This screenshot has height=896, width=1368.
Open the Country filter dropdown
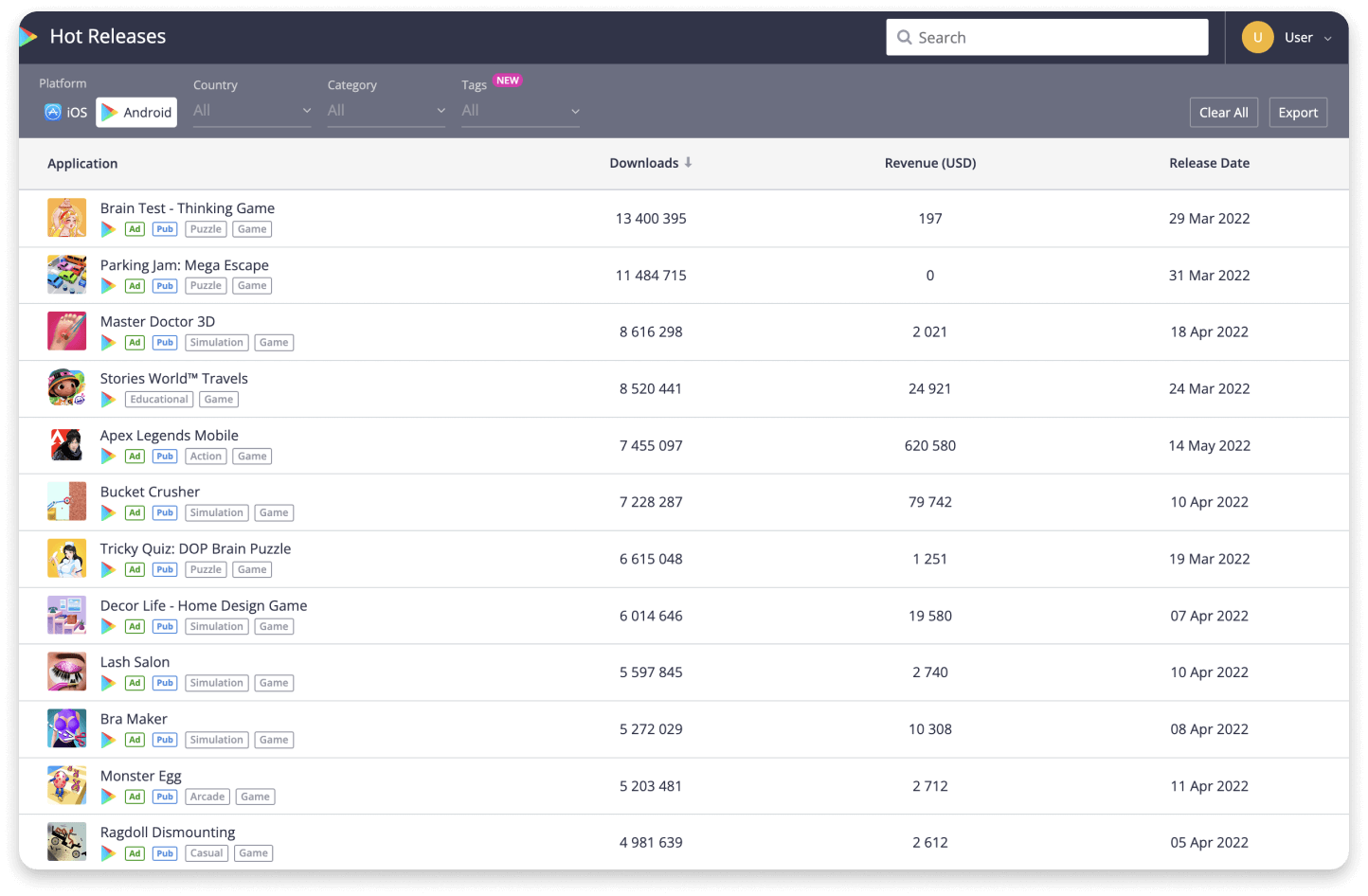[x=252, y=111]
